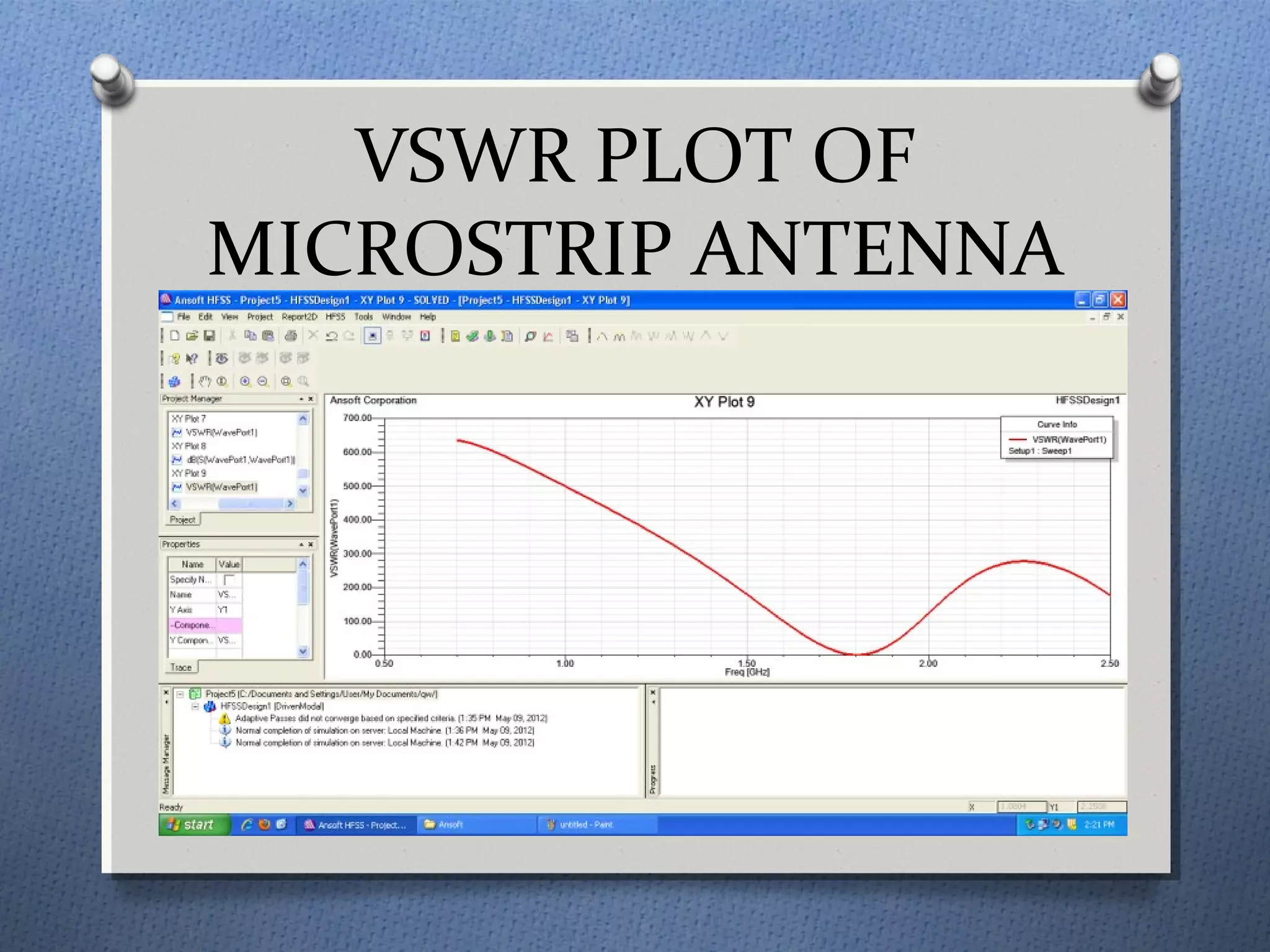Image resolution: width=1270 pixels, height=952 pixels.
Task: Open the Report2D menu
Action: tap(300, 317)
